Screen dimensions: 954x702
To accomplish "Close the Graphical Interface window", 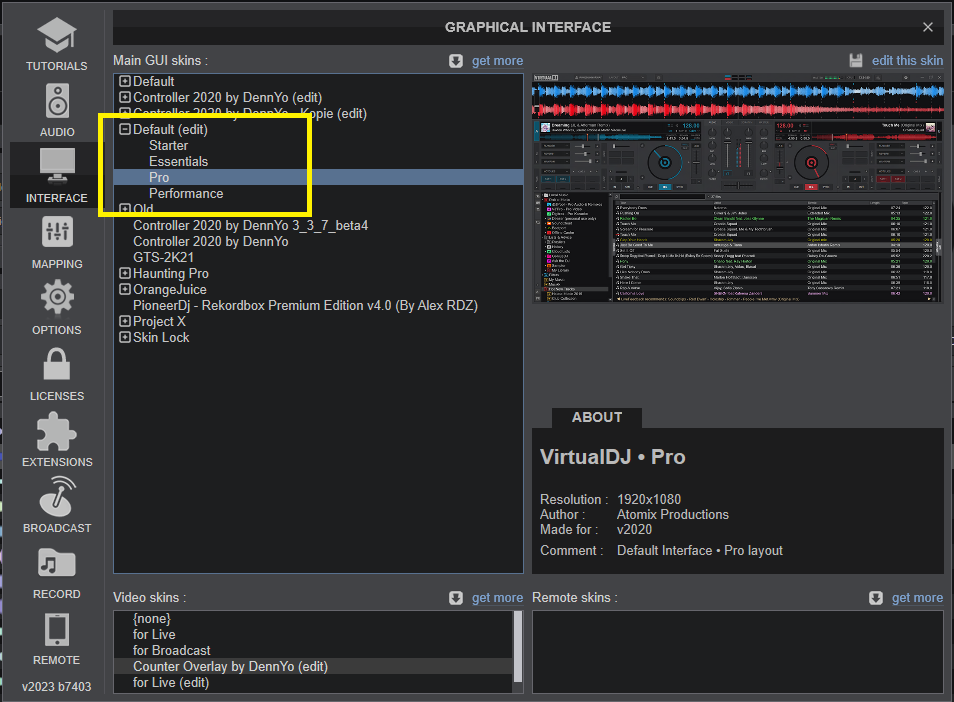I will (928, 27).
